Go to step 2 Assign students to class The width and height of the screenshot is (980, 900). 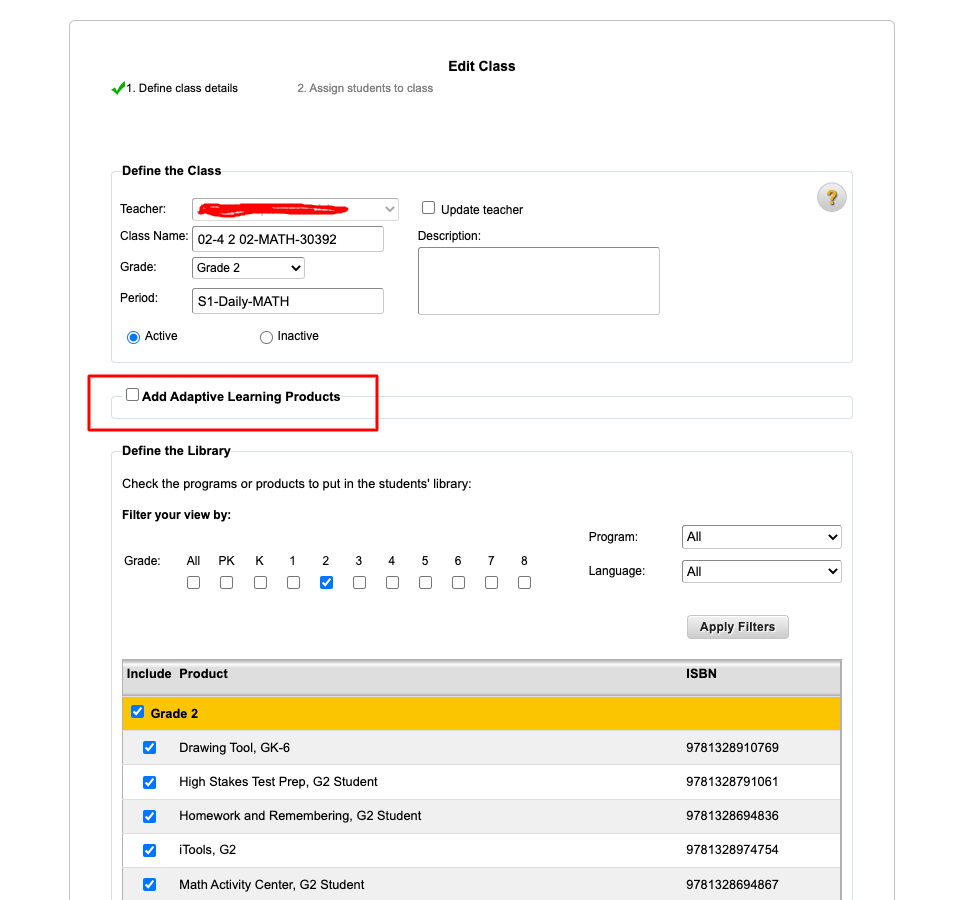tap(365, 88)
